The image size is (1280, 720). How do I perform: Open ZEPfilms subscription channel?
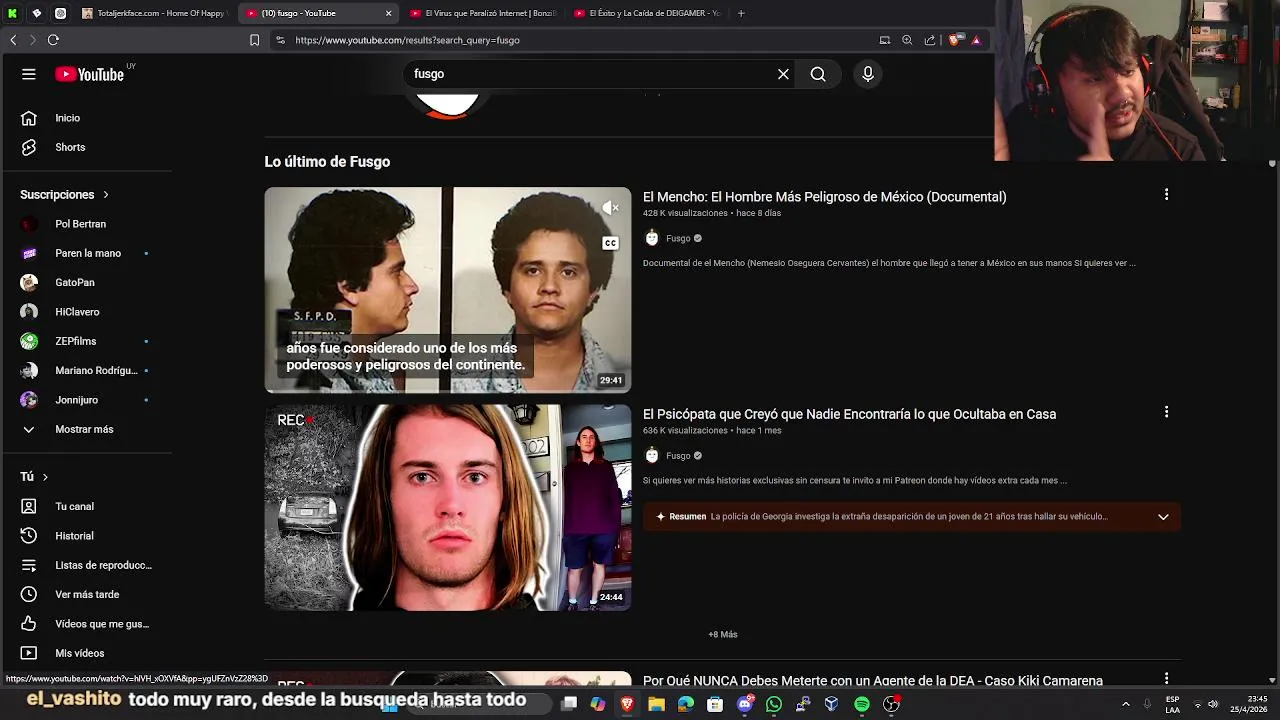click(88, 341)
